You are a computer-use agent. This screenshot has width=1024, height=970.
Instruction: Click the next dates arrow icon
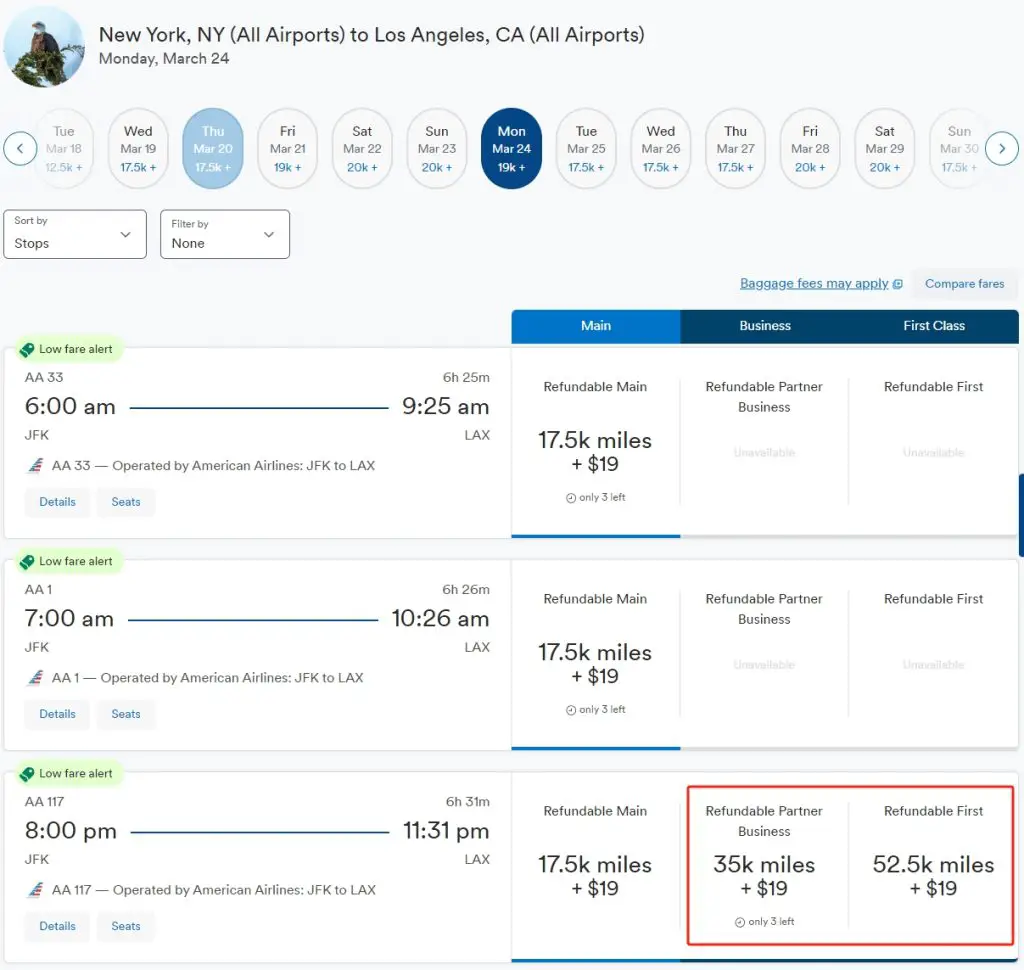(x=1002, y=149)
